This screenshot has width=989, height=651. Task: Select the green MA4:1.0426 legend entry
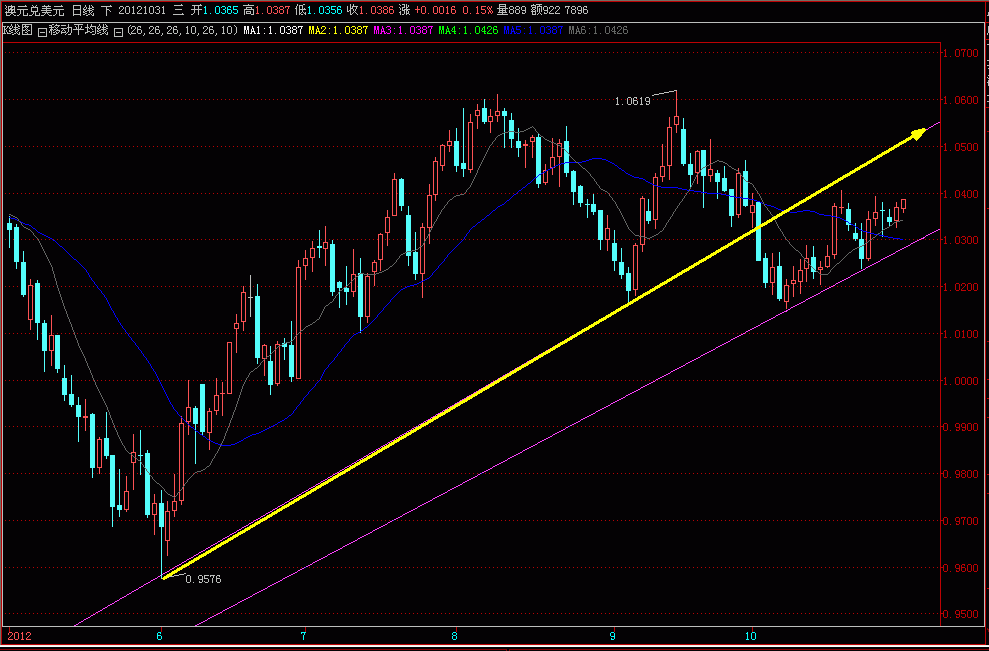468,30
